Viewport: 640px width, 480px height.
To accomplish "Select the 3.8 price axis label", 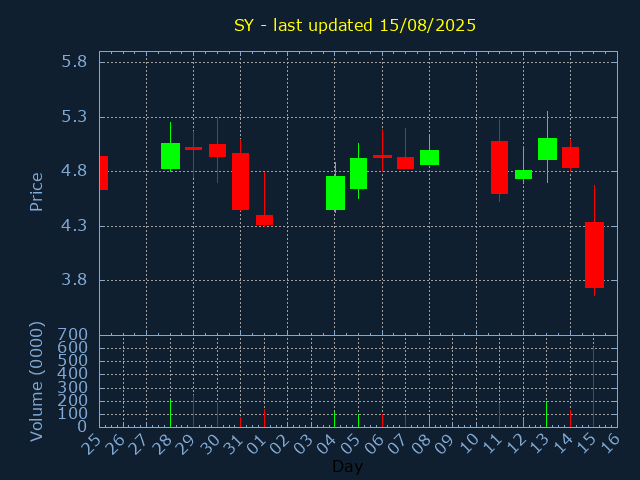I will click(x=74, y=280).
